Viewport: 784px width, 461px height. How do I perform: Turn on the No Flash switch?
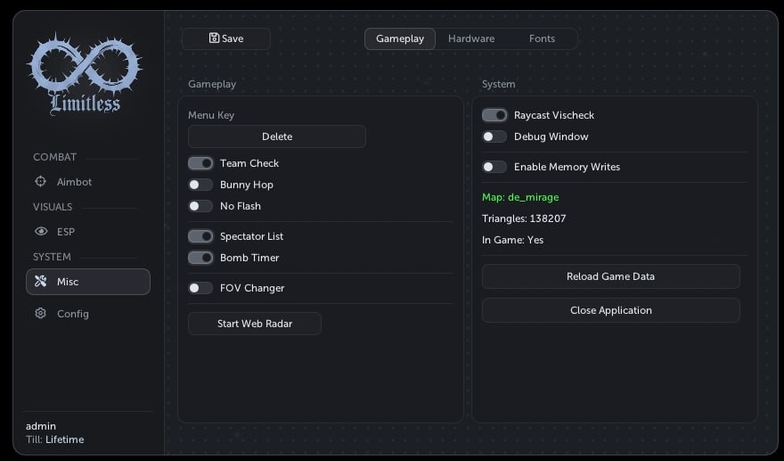[200, 206]
